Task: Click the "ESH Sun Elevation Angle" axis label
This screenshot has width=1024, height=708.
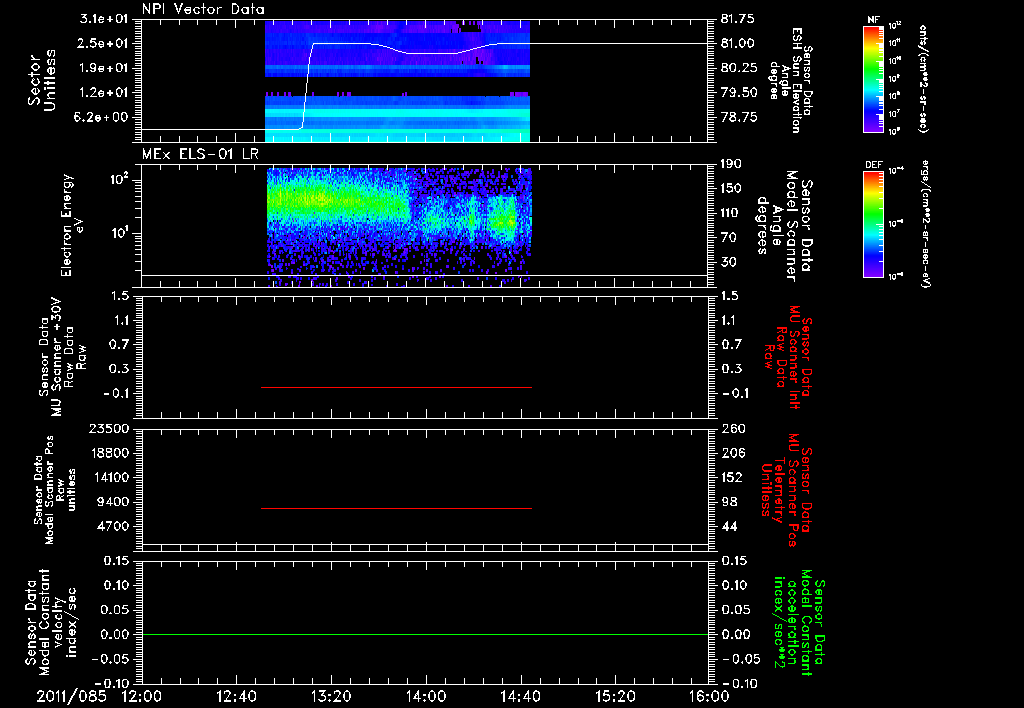Action: [x=791, y=80]
